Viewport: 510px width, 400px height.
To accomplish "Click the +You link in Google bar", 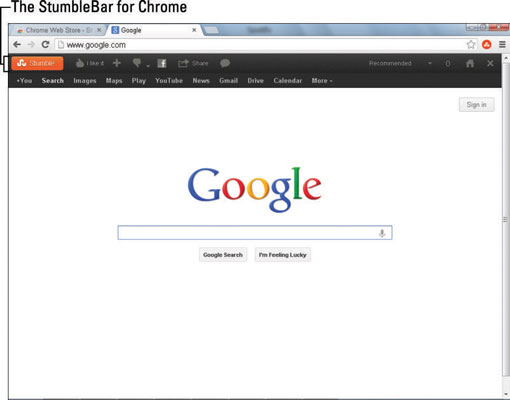I will (x=24, y=81).
